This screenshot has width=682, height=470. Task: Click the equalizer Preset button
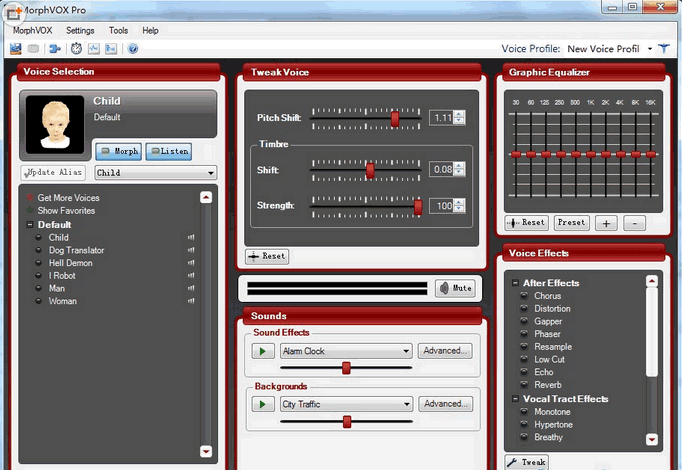click(572, 223)
